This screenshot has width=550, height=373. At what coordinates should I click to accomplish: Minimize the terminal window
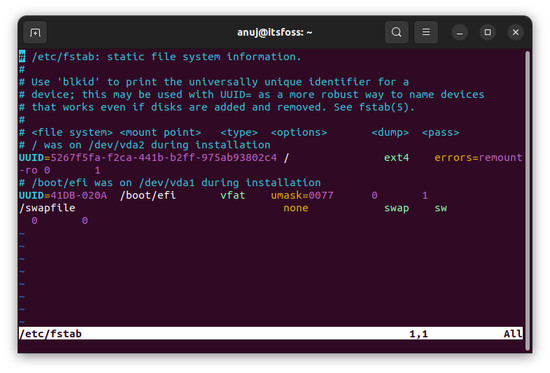460,33
